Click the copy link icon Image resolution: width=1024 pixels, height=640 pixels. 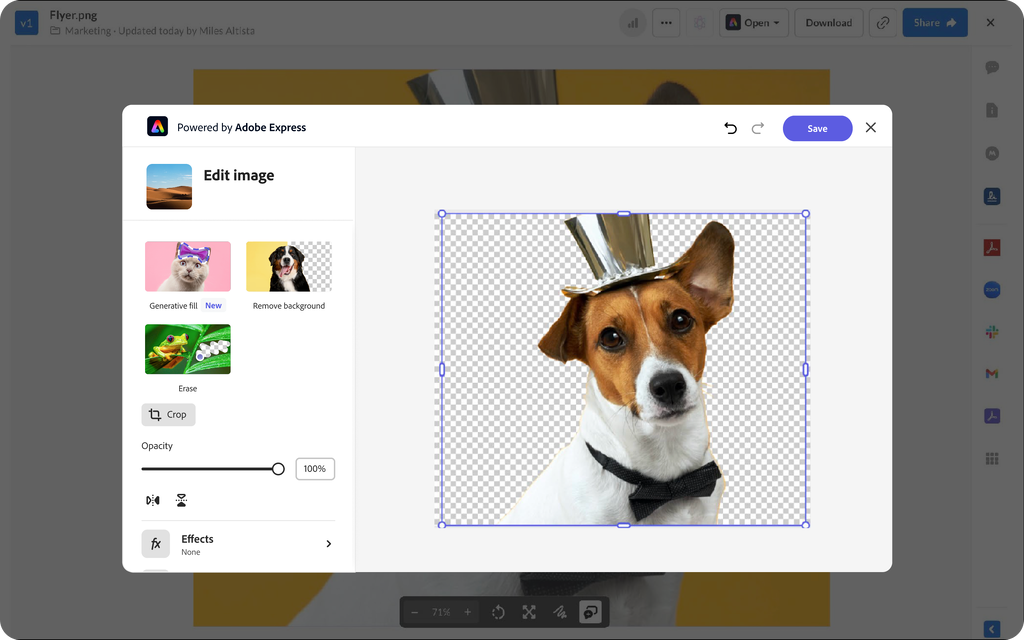tap(882, 23)
